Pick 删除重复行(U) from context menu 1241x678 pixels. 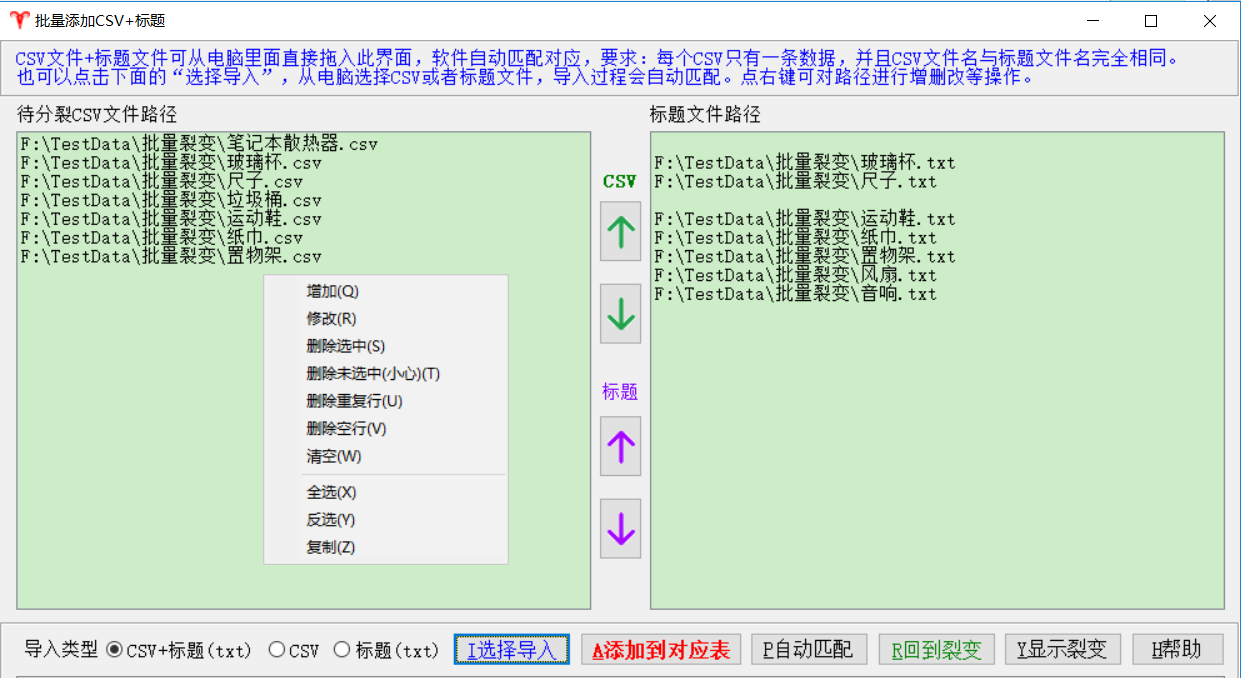tap(354, 401)
